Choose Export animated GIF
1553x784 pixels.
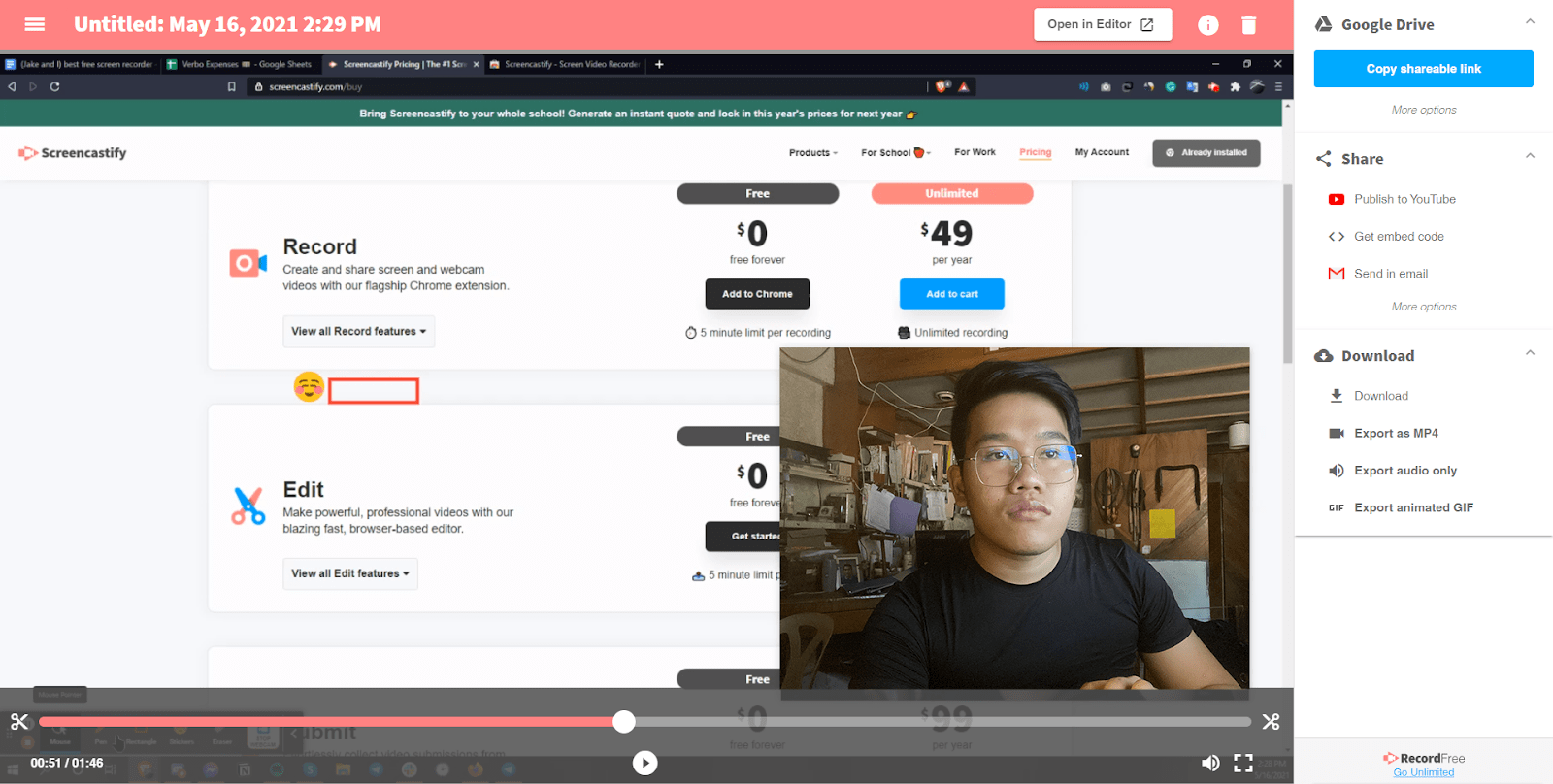1413,507
